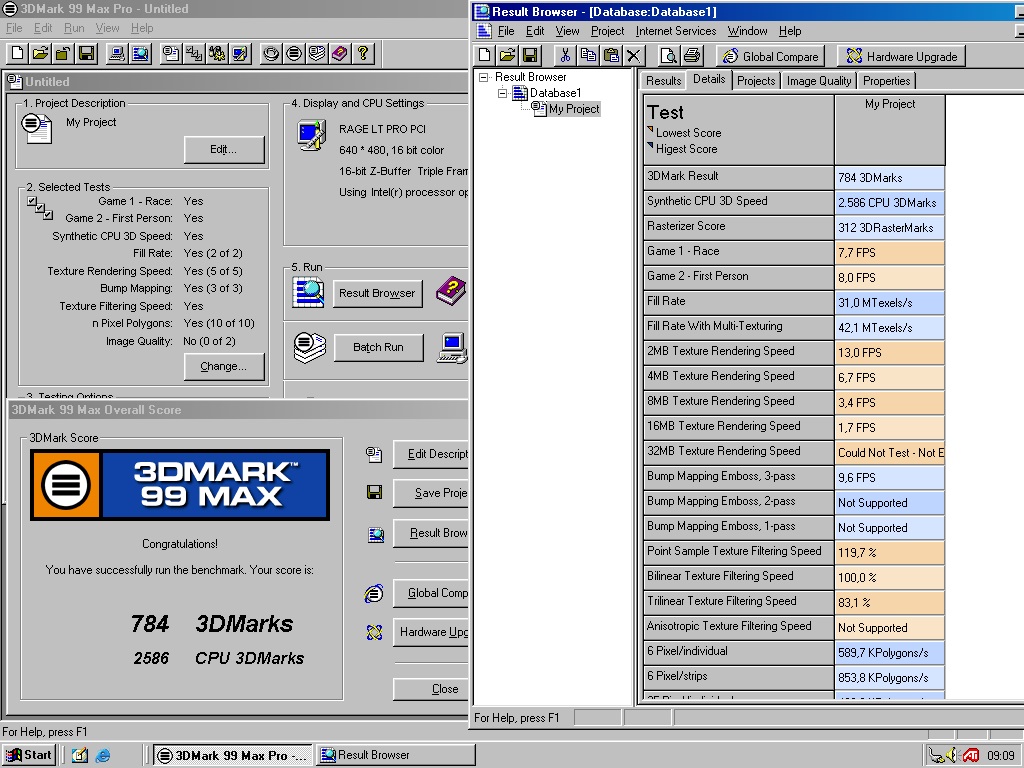Switch to the Properties tab
1024x768 pixels.
886,81
